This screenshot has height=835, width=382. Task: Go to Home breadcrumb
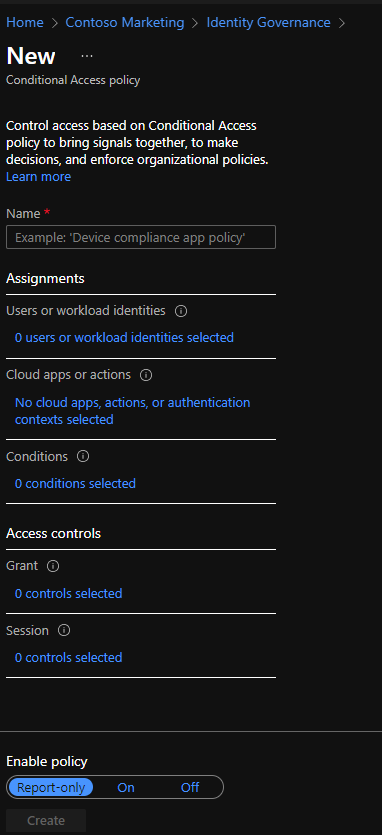(25, 22)
